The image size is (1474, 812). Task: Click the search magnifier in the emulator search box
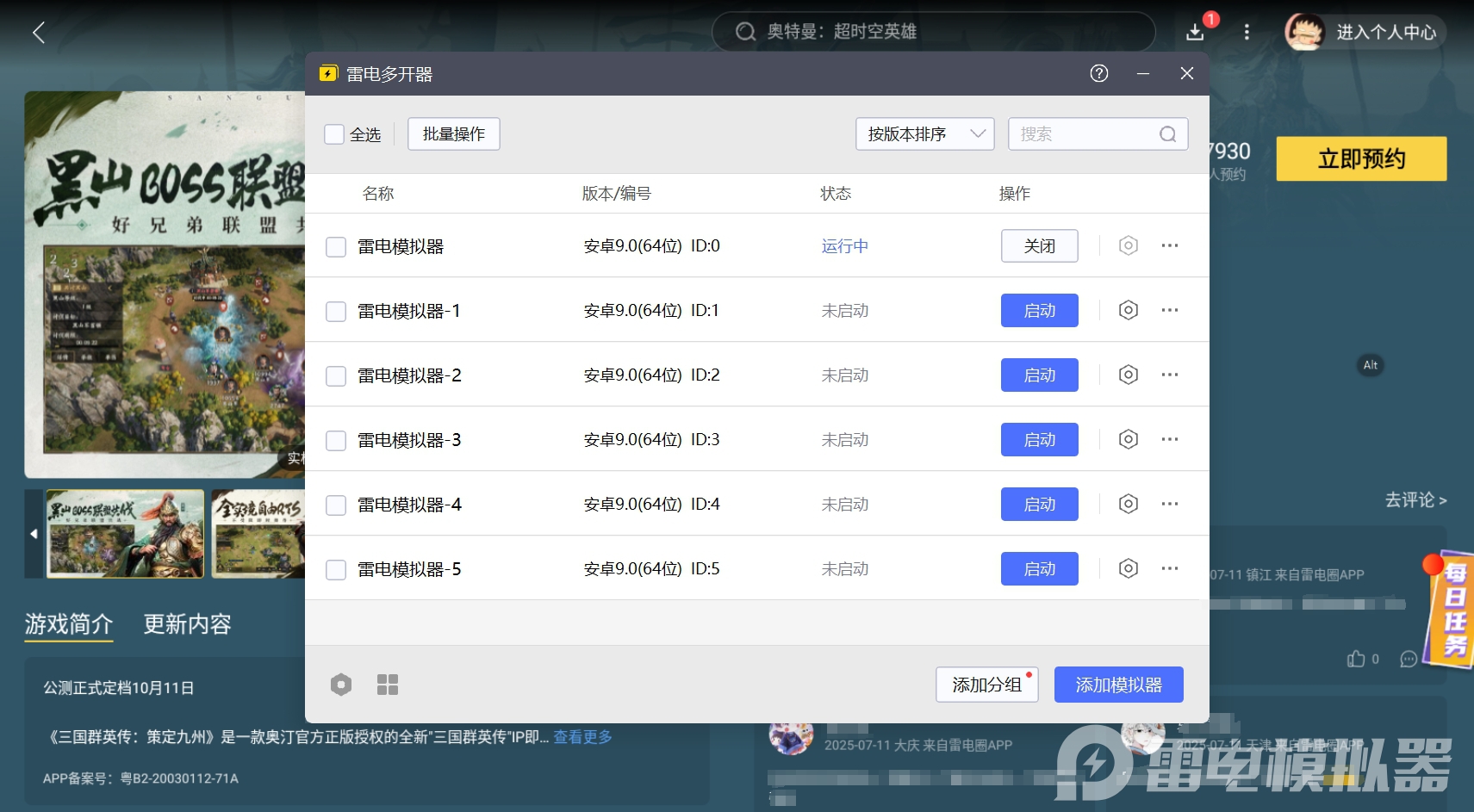(x=1166, y=133)
